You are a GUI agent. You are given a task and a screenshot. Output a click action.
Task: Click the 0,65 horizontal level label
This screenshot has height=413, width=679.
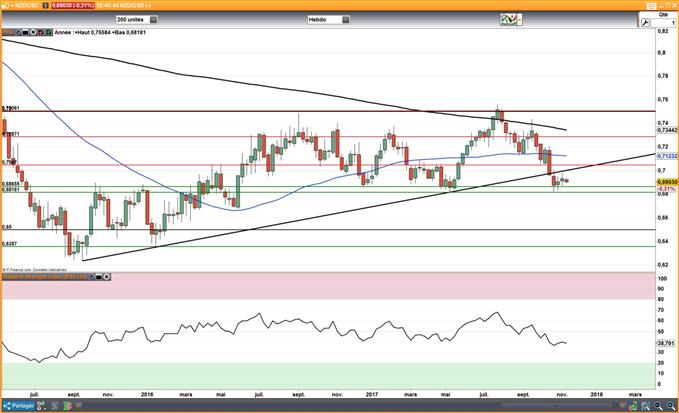pyautogui.click(x=7, y=227)
